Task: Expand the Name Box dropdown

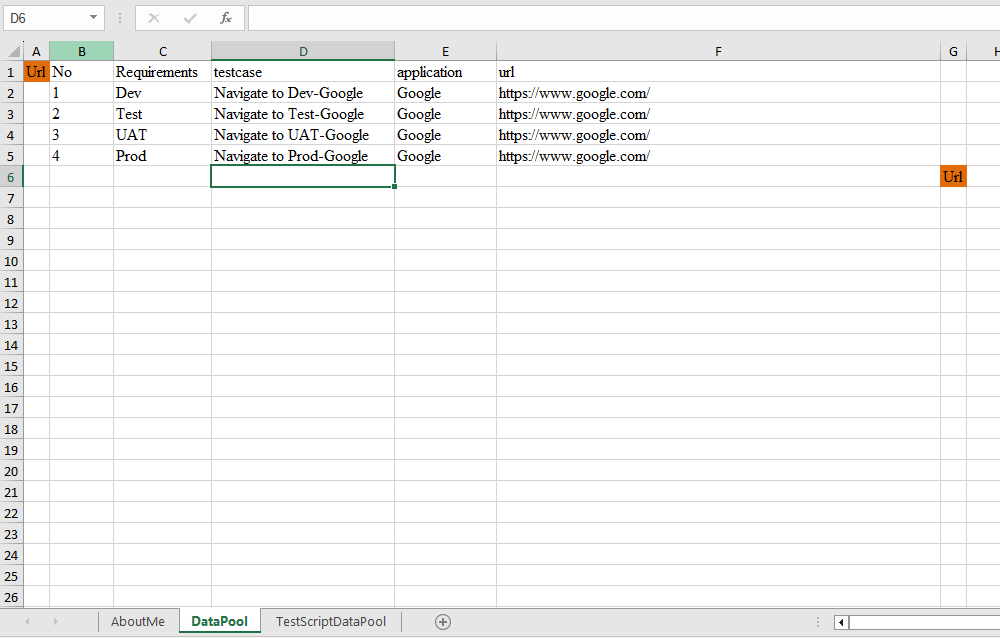Action: coord(93,18)
